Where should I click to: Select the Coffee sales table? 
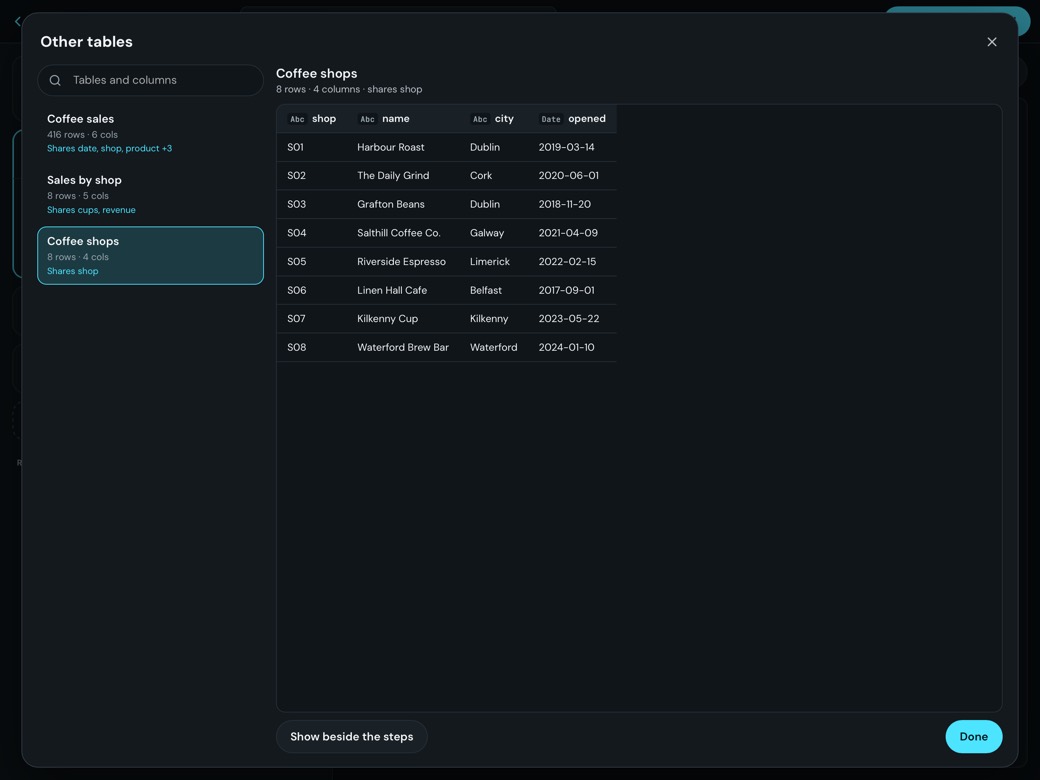(x=151, y=133)
